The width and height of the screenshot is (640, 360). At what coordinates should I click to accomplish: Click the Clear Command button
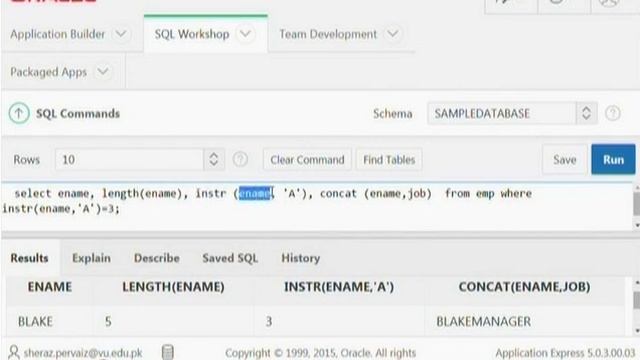point(307,160)
